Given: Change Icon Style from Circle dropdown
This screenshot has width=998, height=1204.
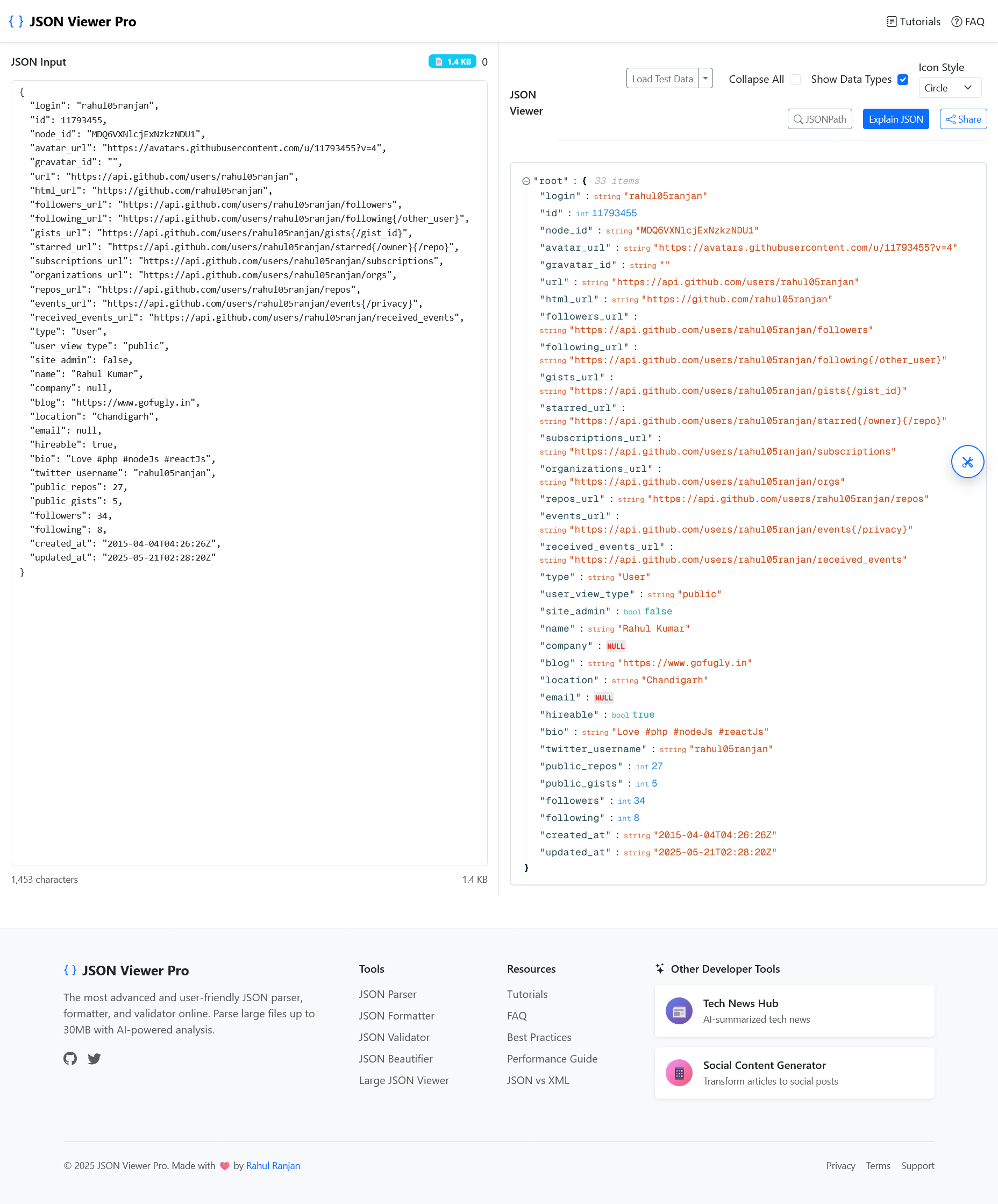Looking at the screenshot, I should coord(950,88).
